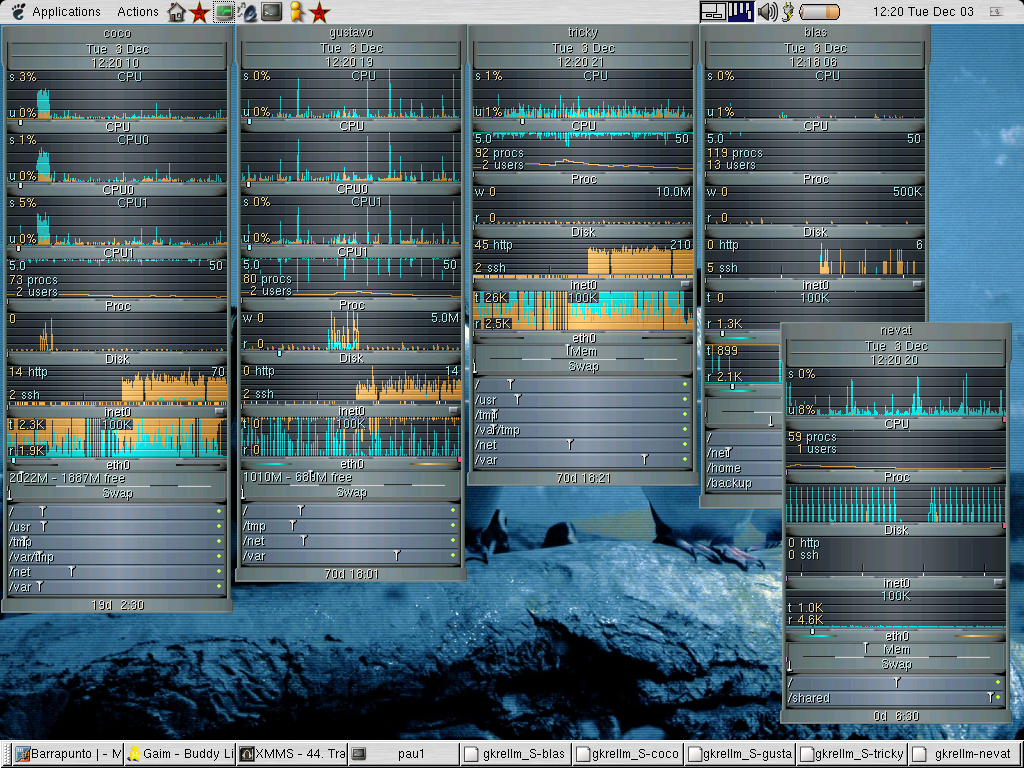Click the /net filesystem row in gustavo

tap(351, 541)
